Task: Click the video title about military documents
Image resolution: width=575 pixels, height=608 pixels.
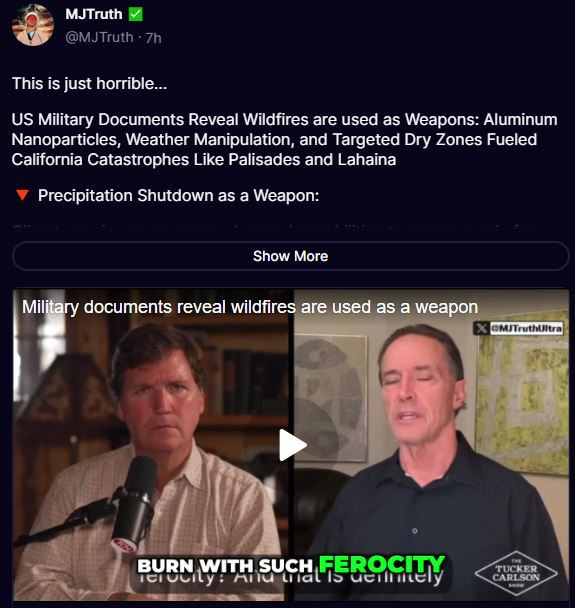Action: pyautogui.click(x=250, y=307)
